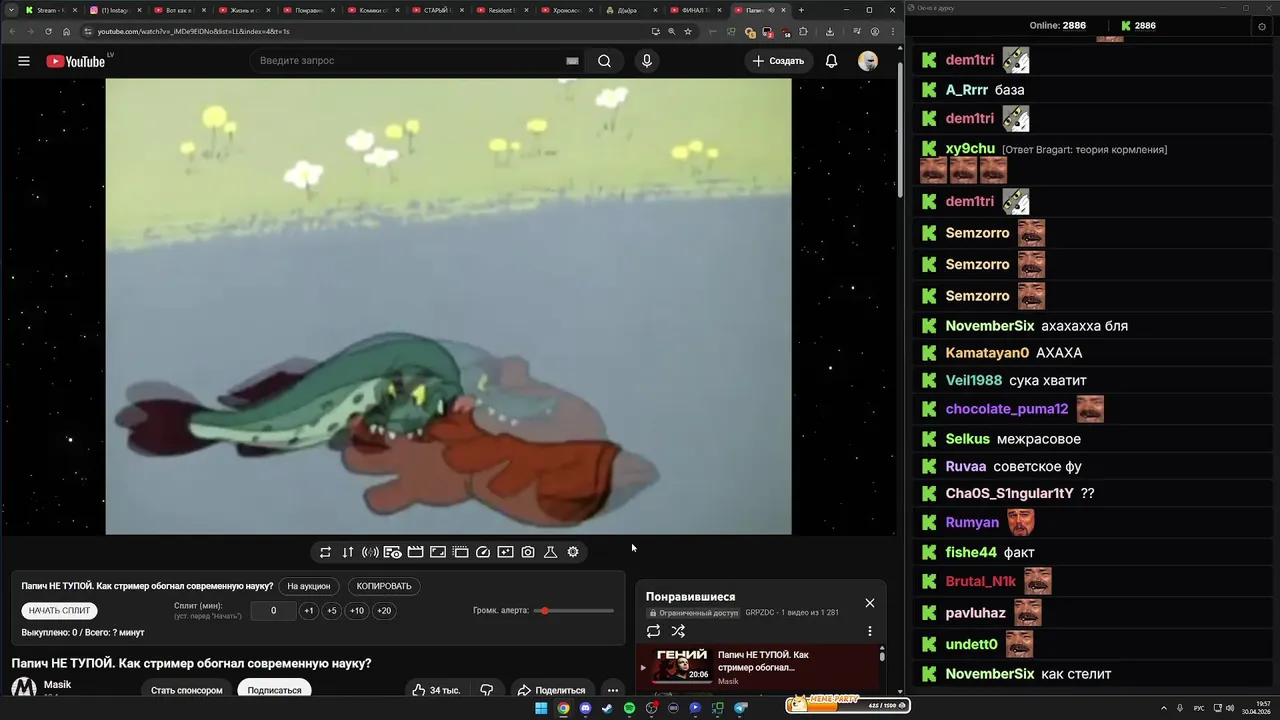Open Discord from the Windows taskbar
Screen dimensions: 1280x720
coord(585,708)
